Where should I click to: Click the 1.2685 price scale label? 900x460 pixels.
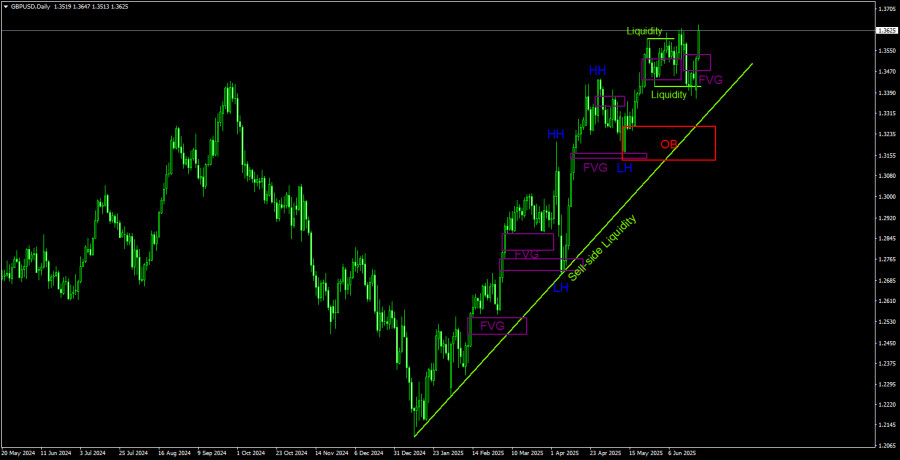[887, 281]
